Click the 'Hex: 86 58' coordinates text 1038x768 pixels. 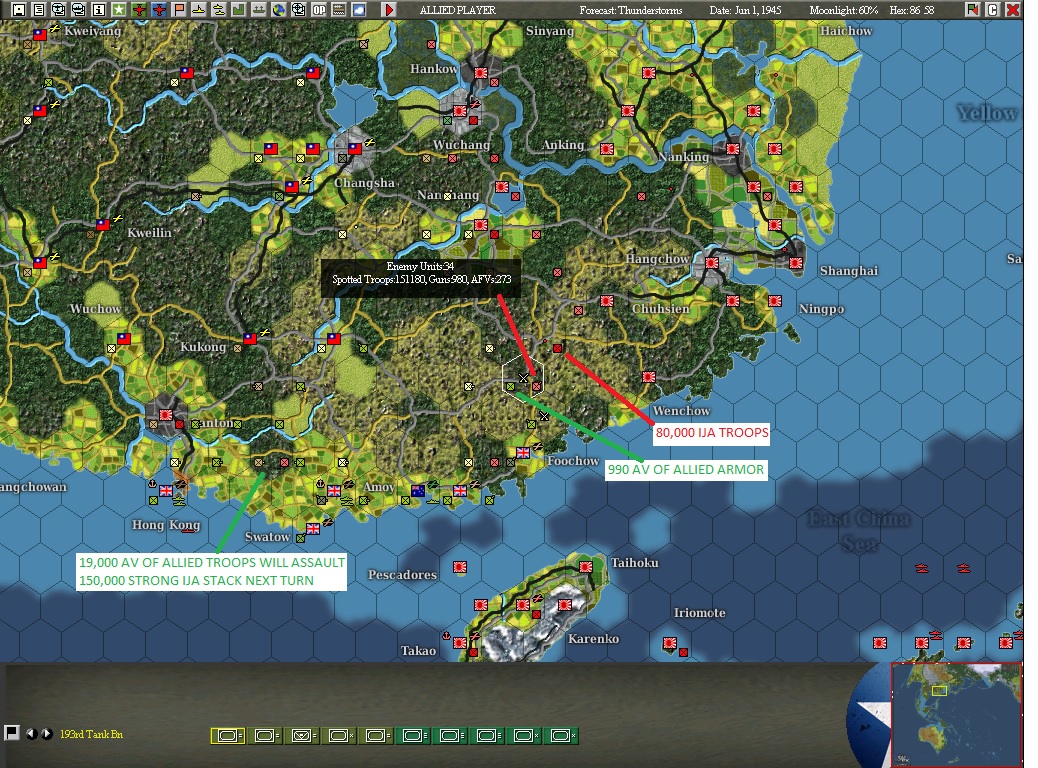(912, 10)
